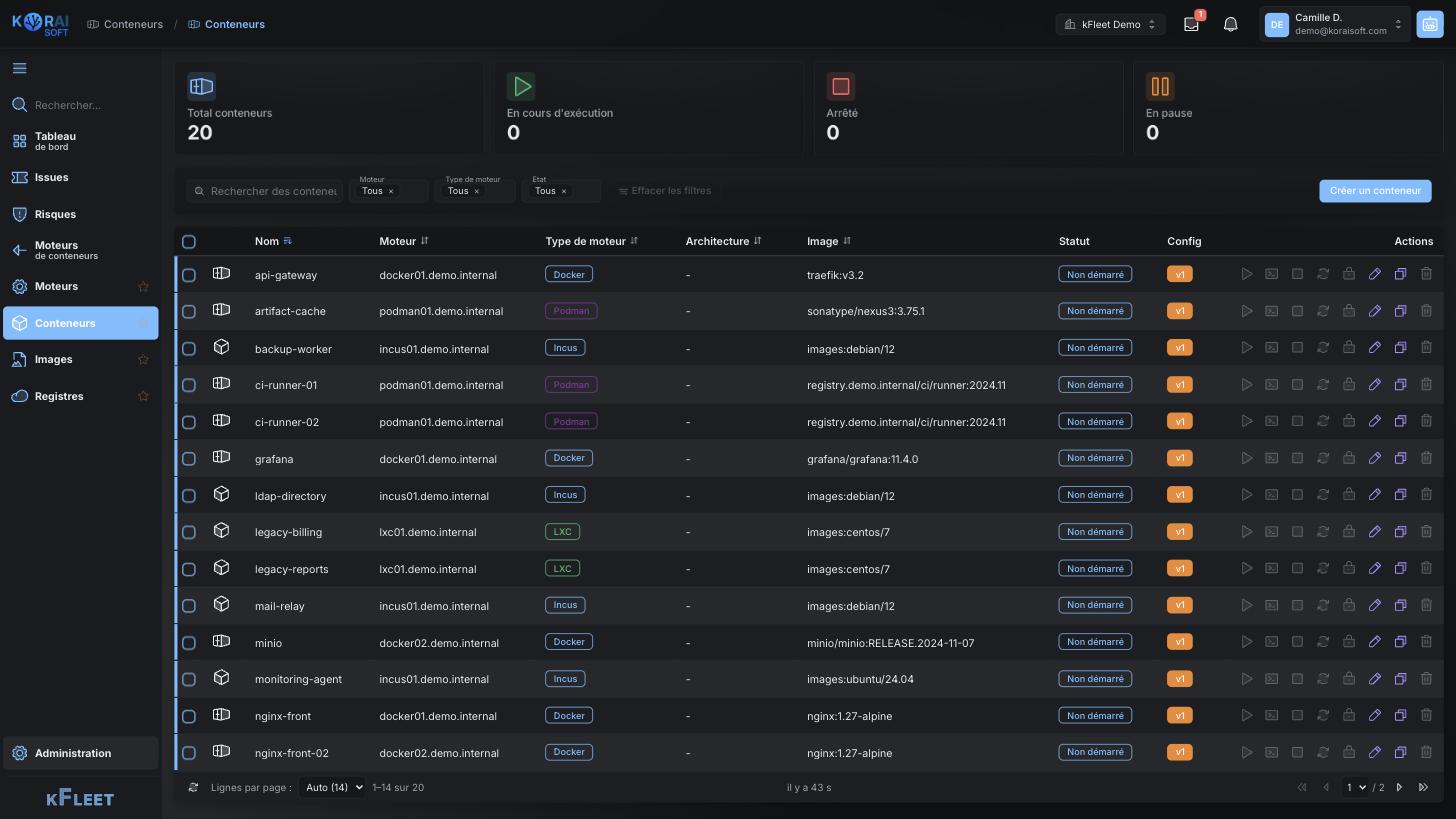Viewport: 1456px width, 819px height.
Task: Click the lock icon for legacy-billing
Action: 1348,532
